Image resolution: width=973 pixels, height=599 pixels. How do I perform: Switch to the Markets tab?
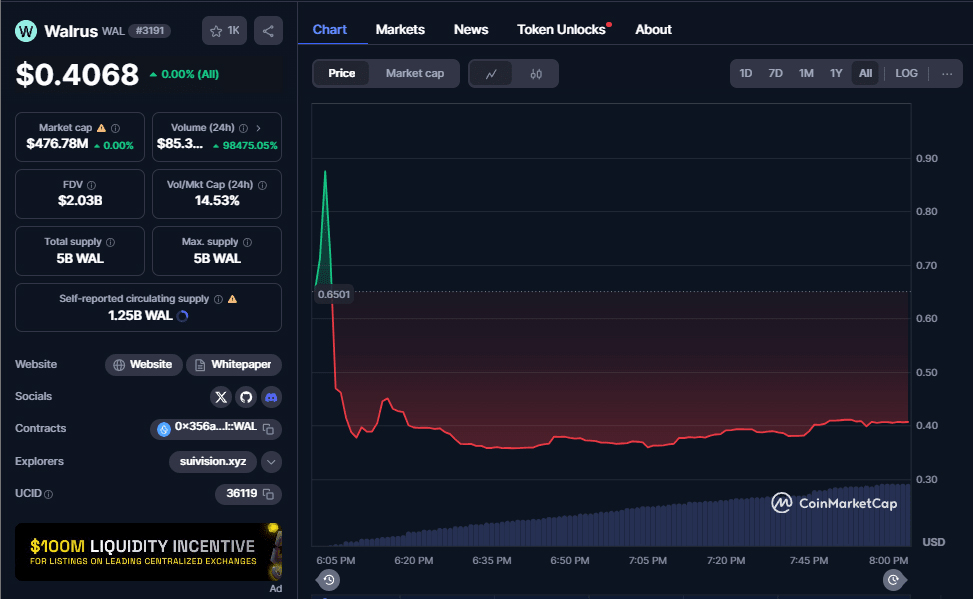tap(400, 29)
